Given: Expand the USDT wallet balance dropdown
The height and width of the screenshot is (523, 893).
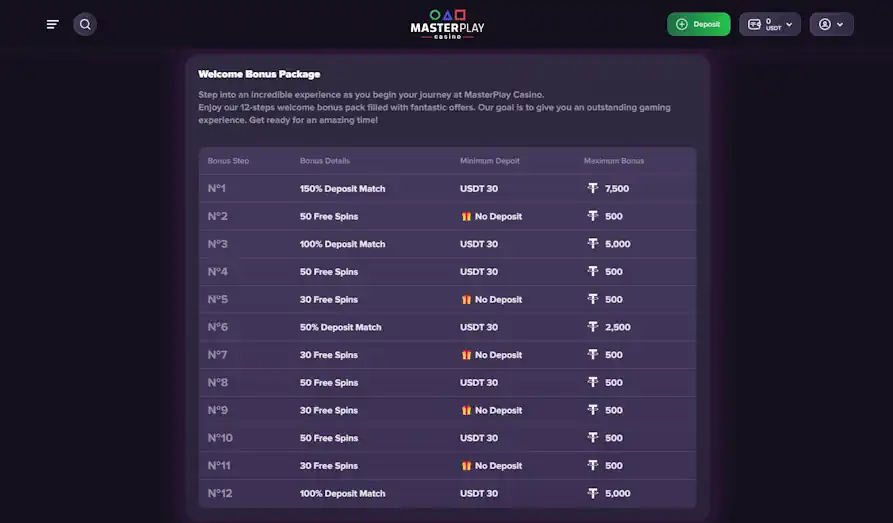Looking at the screenshot, I should pos(770,24).
